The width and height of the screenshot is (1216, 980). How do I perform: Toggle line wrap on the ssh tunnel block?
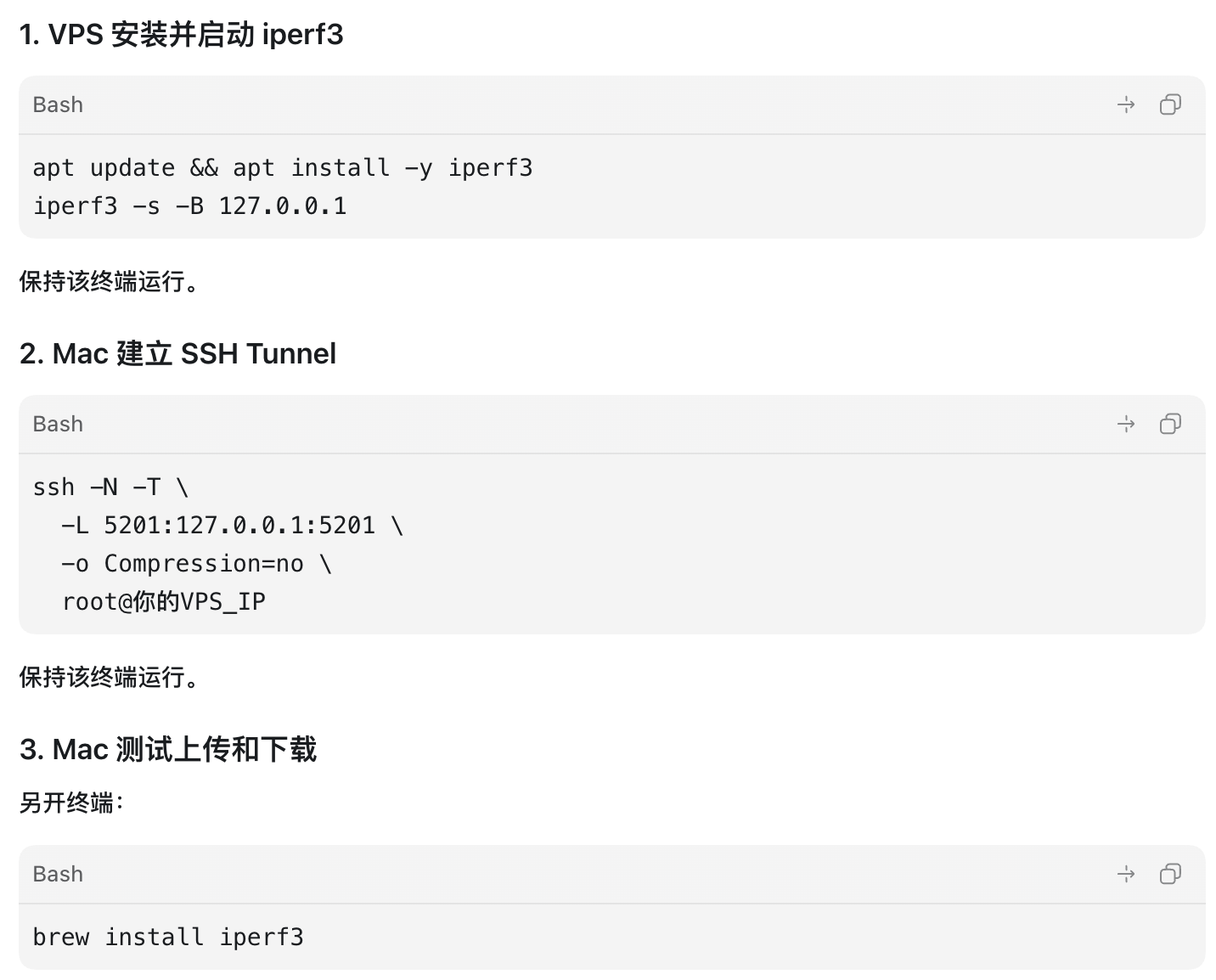(1126, 424)
